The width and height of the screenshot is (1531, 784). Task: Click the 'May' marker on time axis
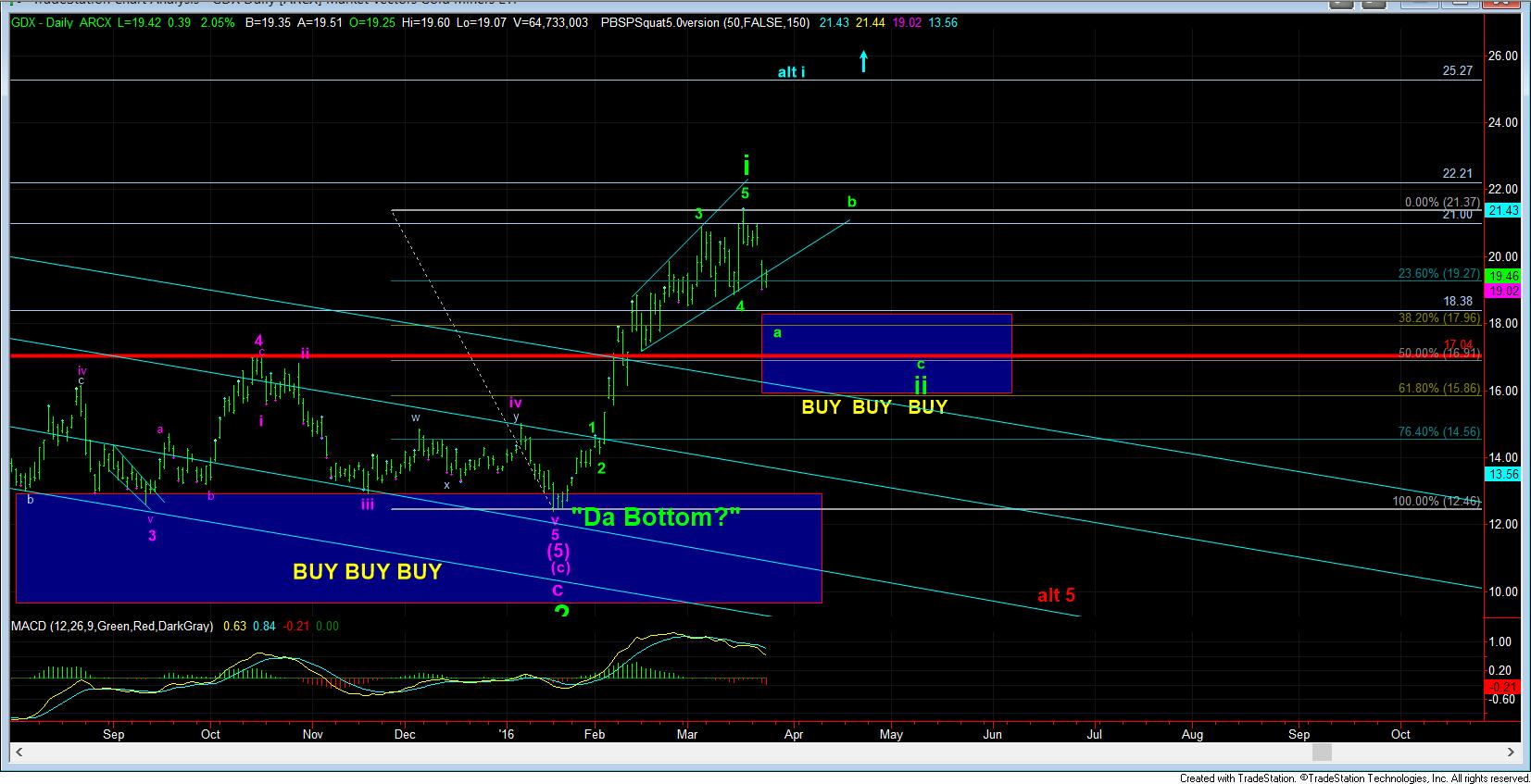pos(891,734)
